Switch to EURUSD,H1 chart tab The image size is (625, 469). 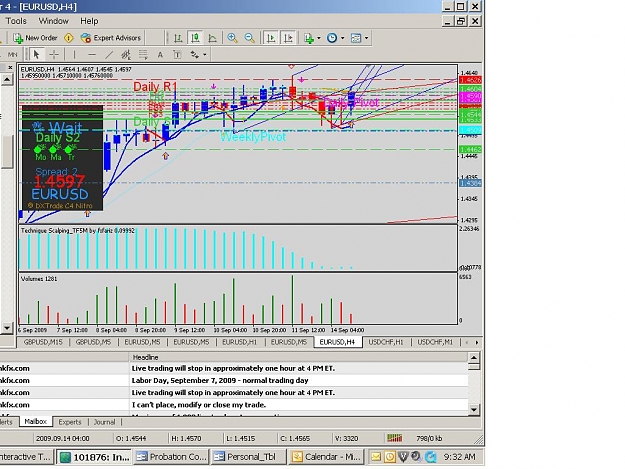(240, 342)
